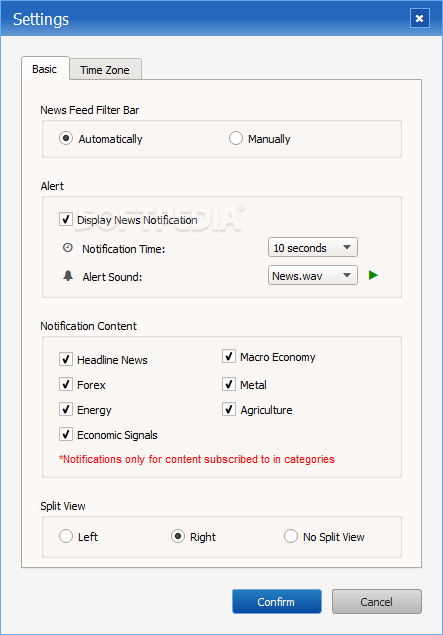Disable Economic Signals notifications

66,434
